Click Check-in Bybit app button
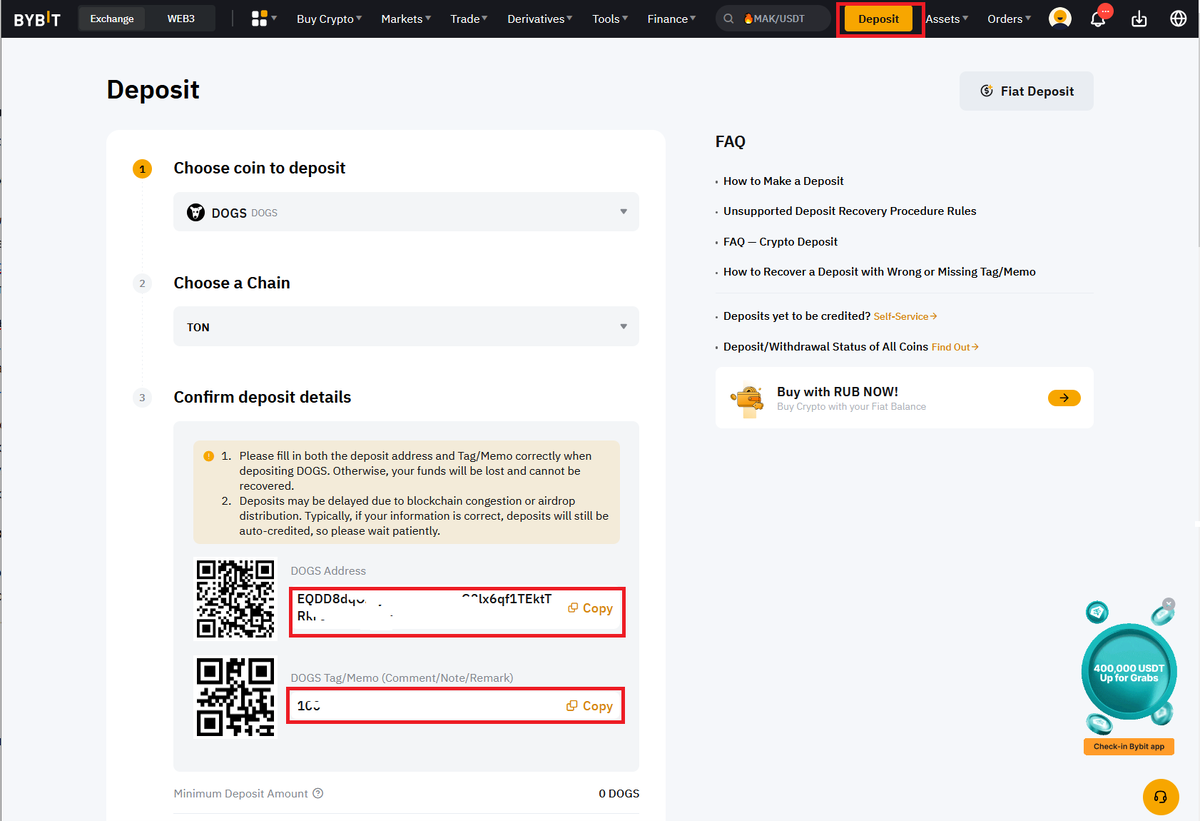The width and height of the screenshot is (1200, 821). pyautogui.click(x=1129, y=747)
